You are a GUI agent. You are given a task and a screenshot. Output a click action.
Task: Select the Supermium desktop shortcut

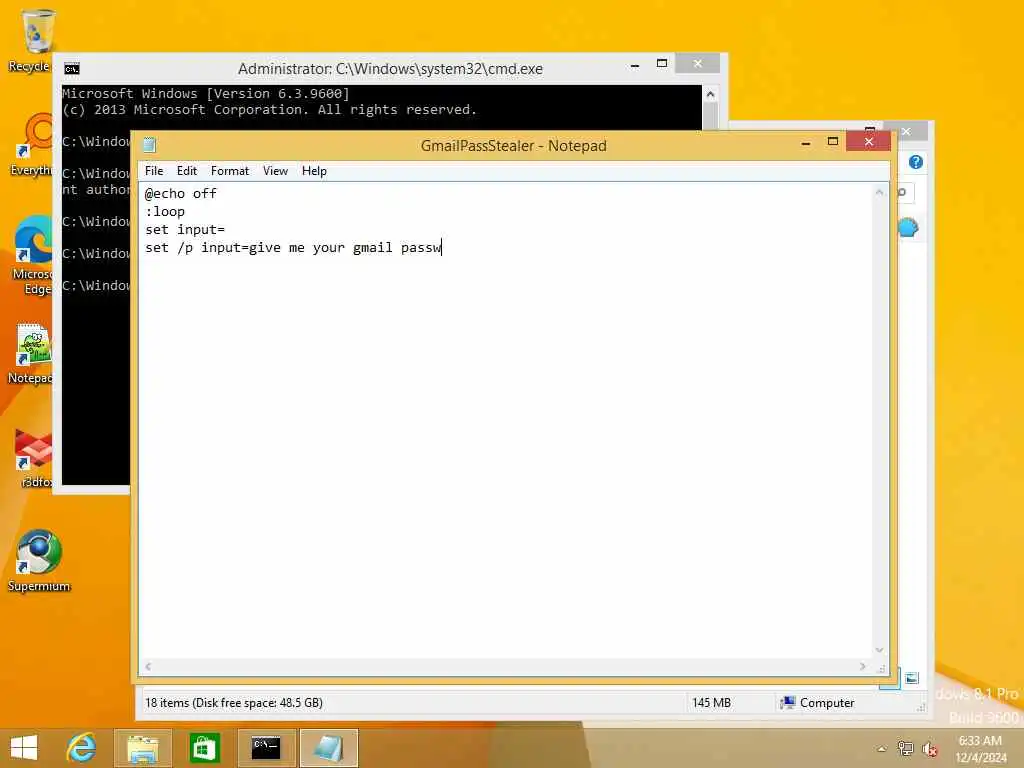tap(39, 560)
